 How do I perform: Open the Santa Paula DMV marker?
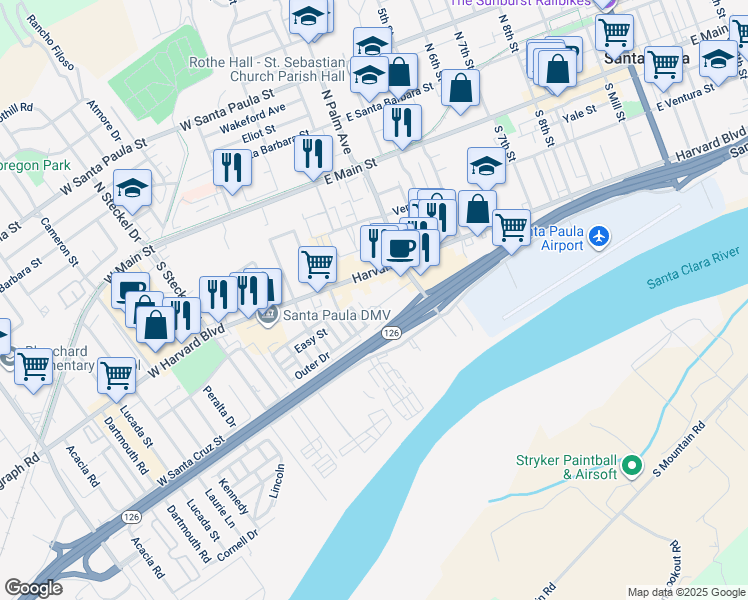(x=268, y=315)
